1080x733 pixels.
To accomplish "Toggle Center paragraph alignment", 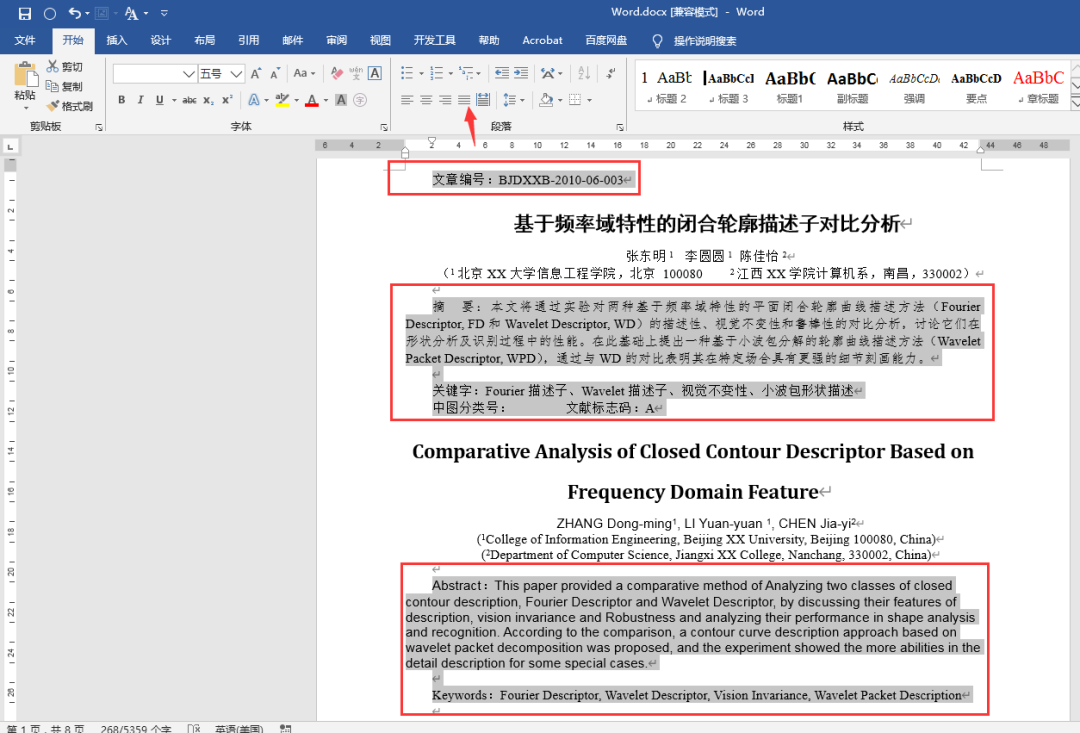I will (x=426, y=100).
